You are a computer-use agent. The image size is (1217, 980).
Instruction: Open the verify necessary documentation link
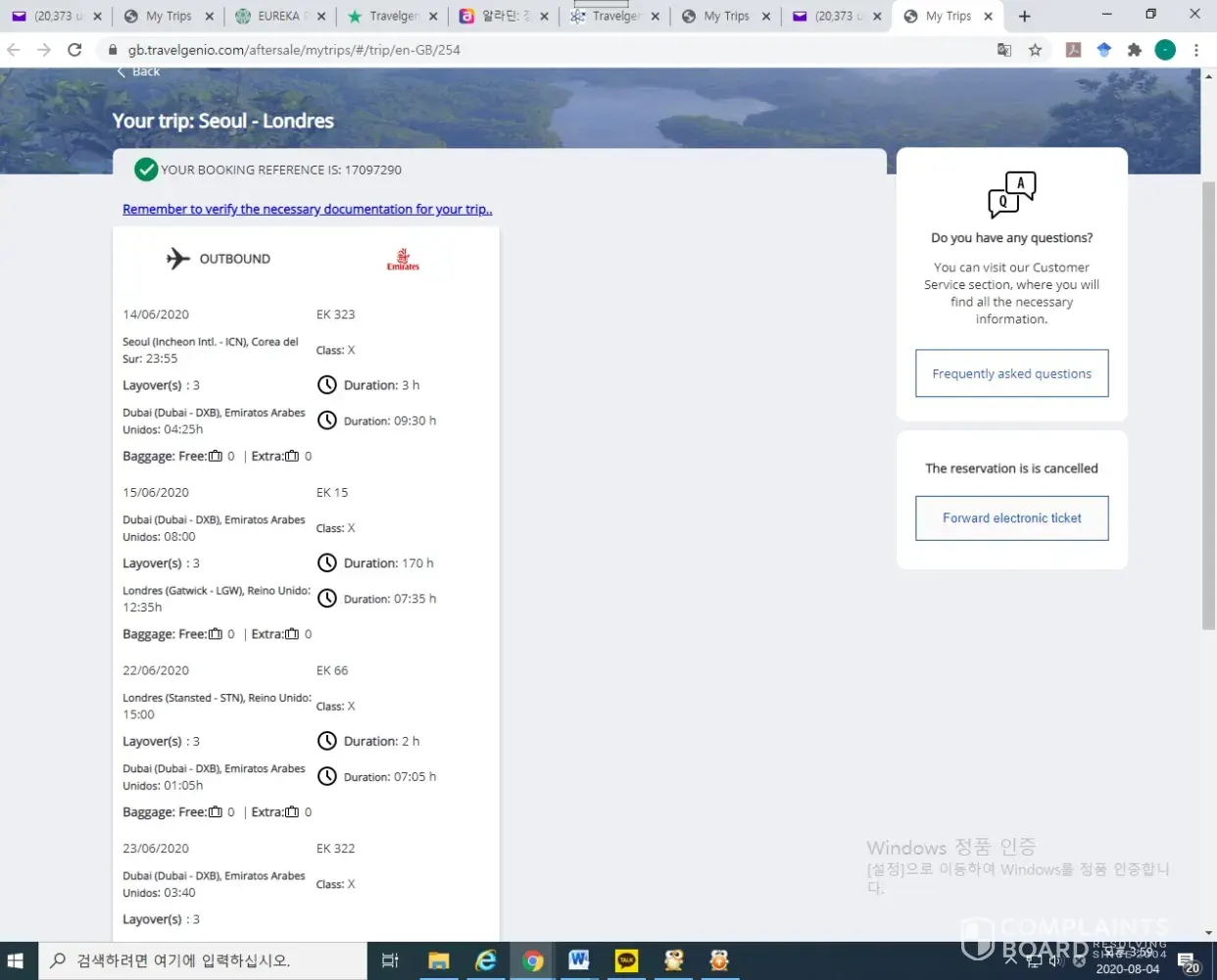point(307,210)
